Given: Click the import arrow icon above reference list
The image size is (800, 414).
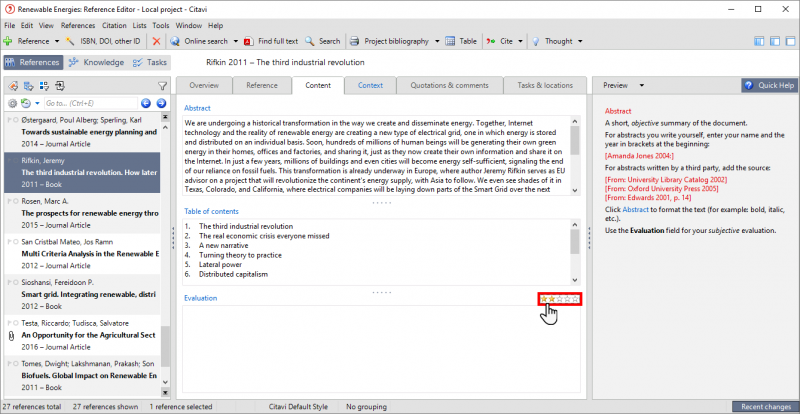Looking at the screenshot, I should pos(60,86).
